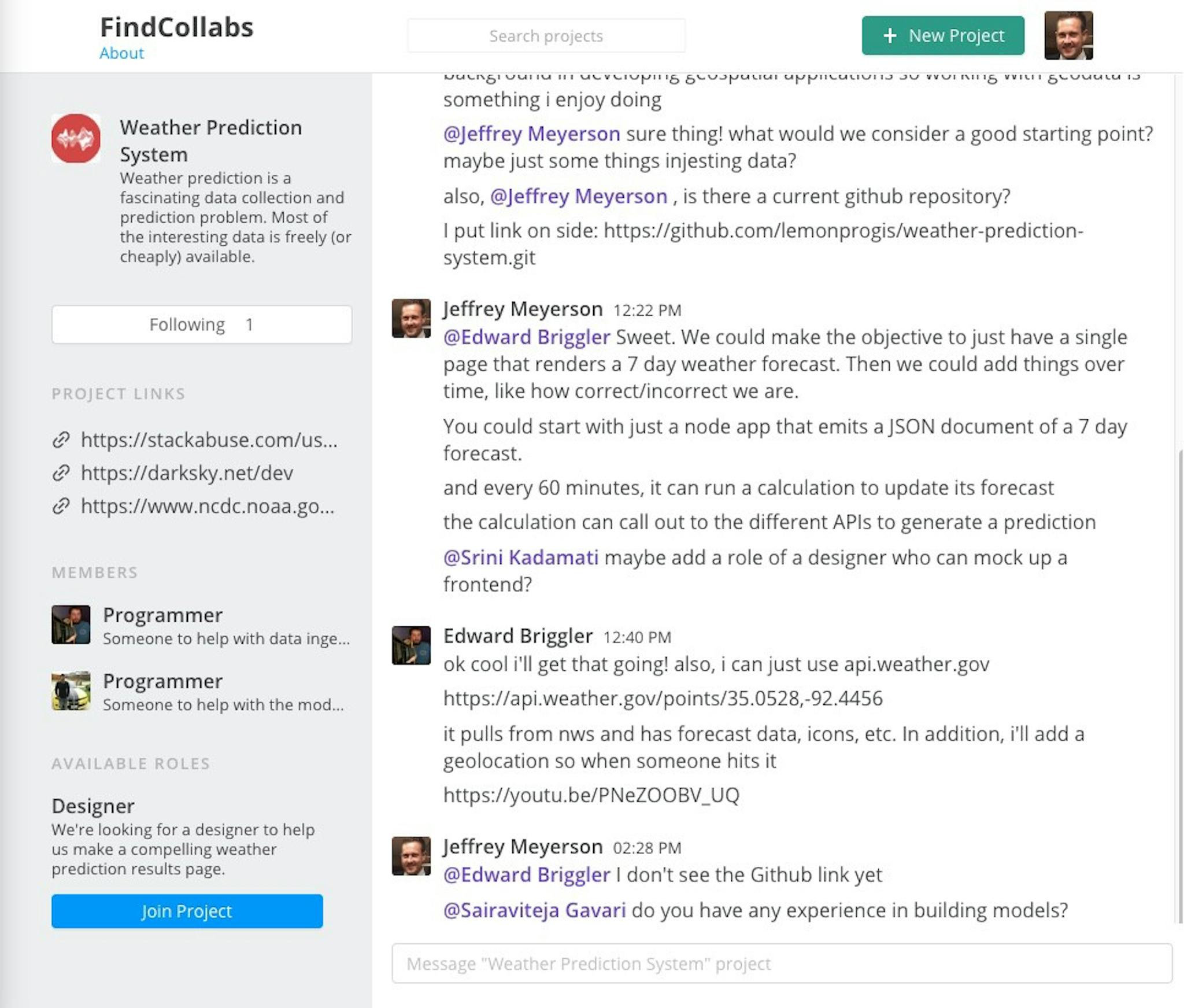Click Edward Briggler's profile avatar icon
This screenshot has width=1184, height=1008.
point(411,644)
